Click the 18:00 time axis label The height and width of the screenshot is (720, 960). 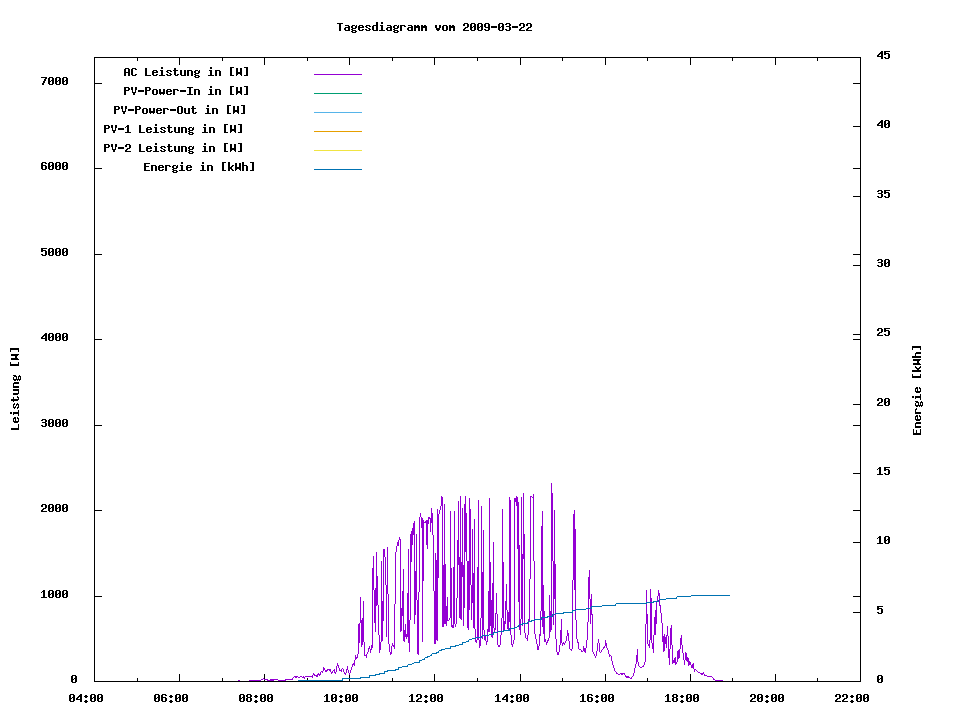coord(682,698)
